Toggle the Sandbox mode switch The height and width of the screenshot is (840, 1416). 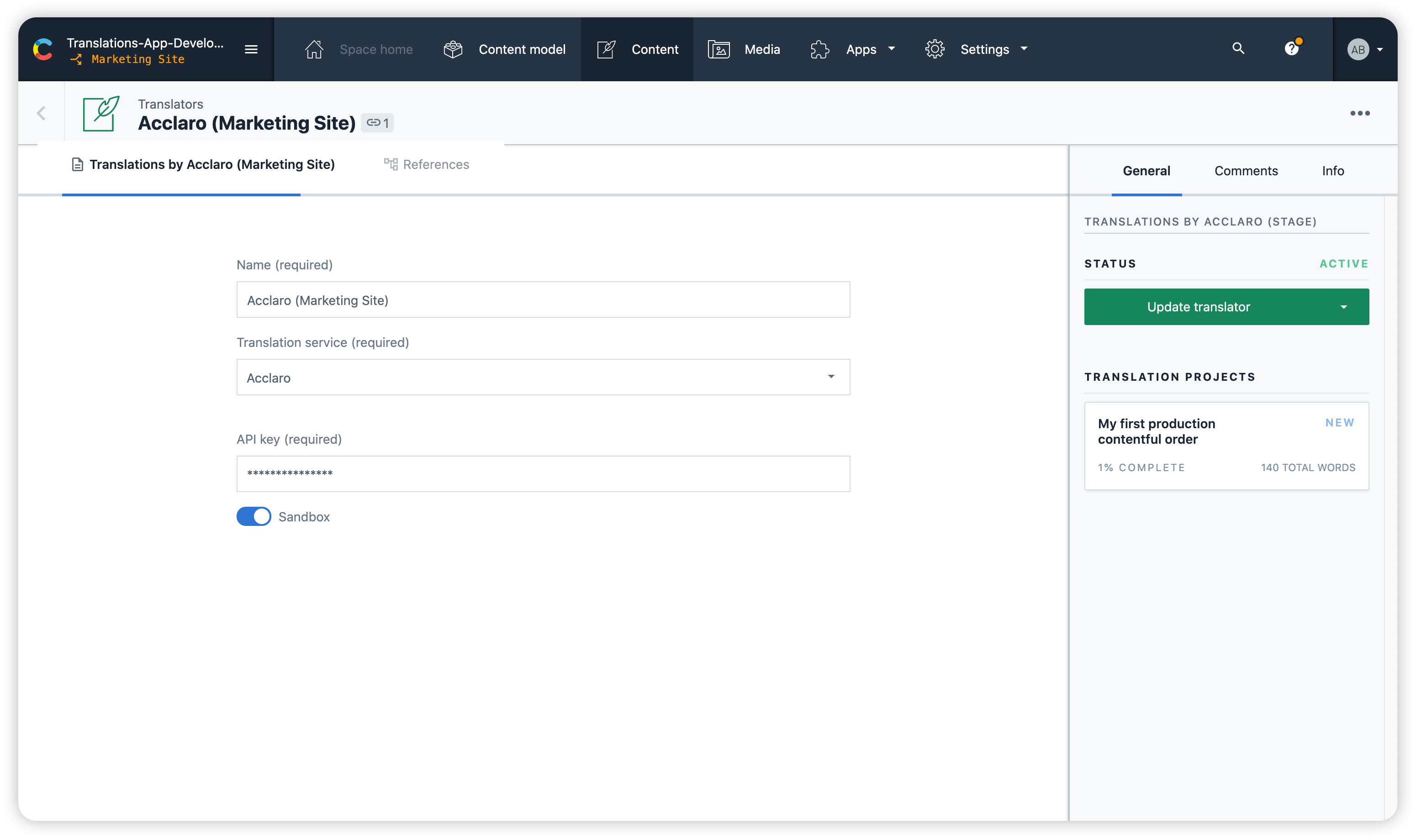(254, 517)
